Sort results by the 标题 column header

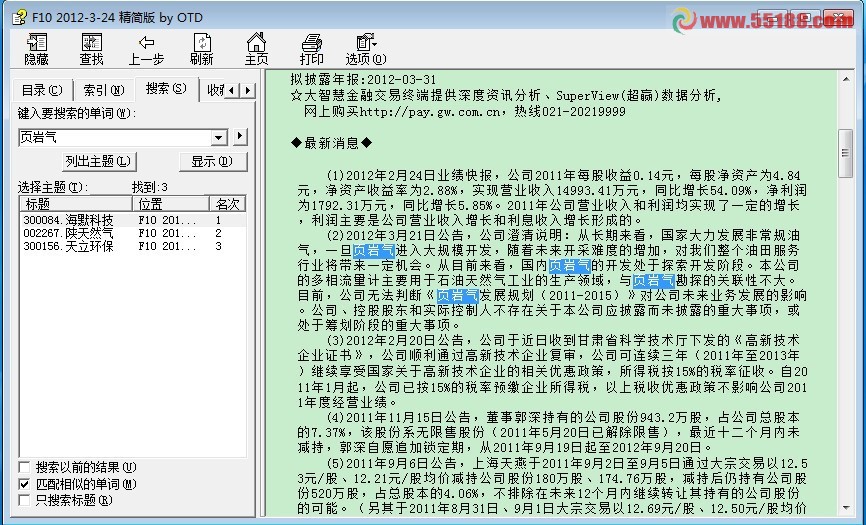[76, 204]
